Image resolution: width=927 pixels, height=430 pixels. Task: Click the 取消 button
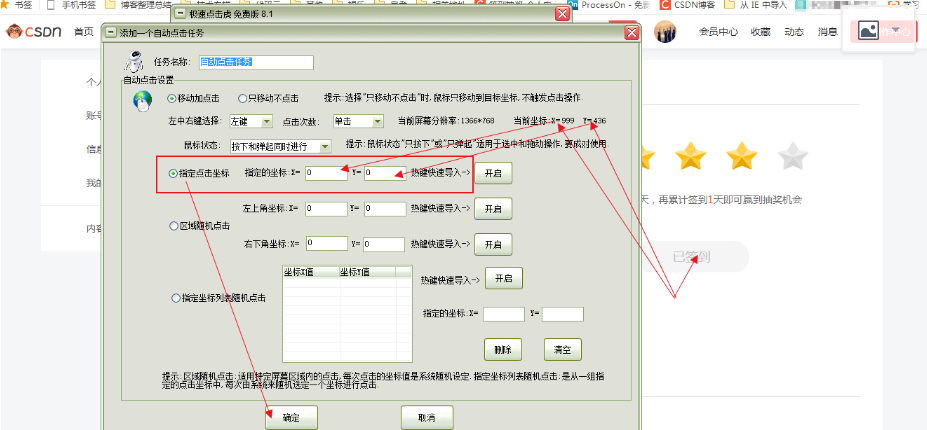pyautogui.click(x=427, y=418)
